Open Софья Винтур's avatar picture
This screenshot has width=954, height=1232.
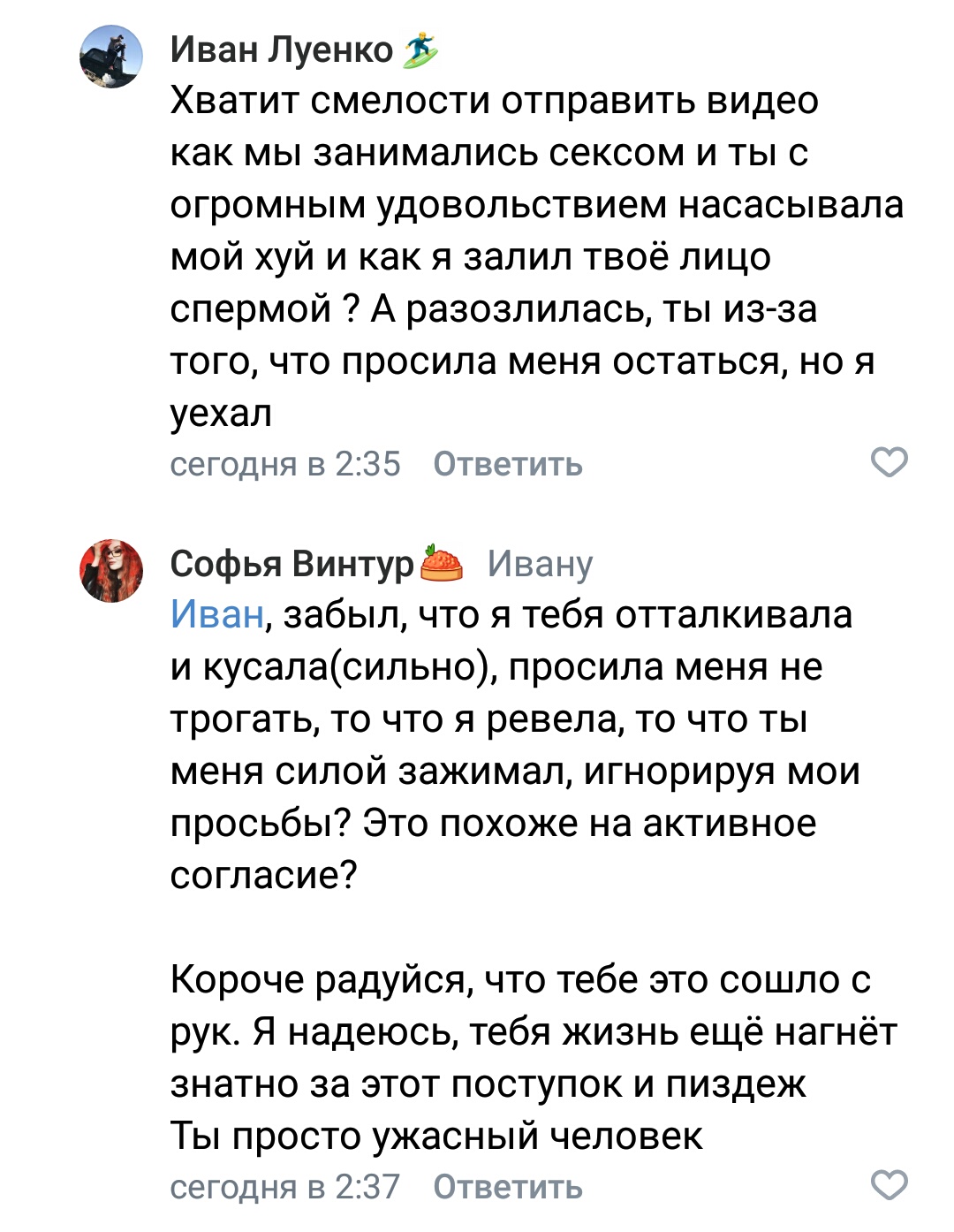(x=111, y=570)
